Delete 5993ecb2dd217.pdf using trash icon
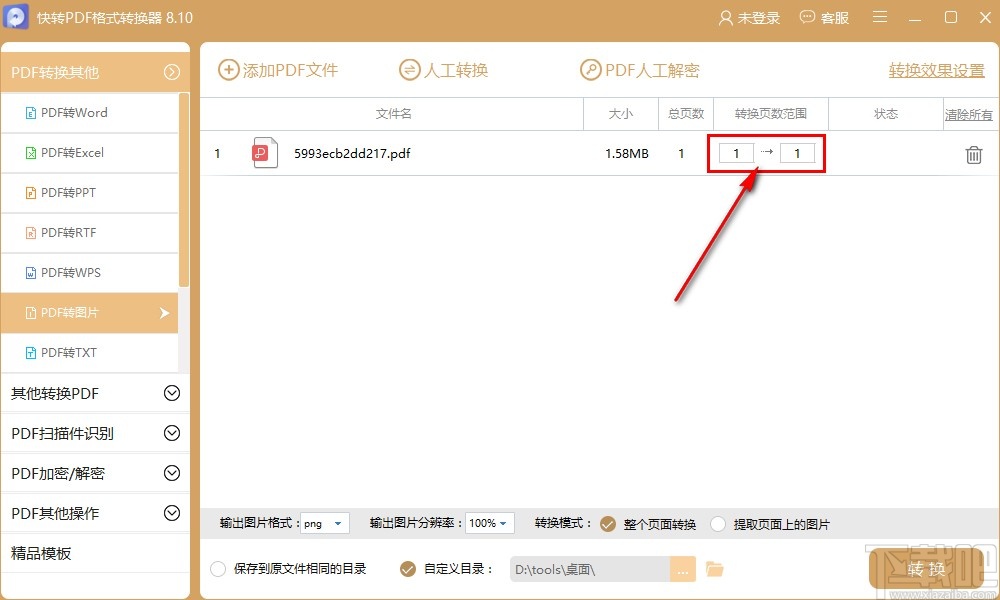 click(x=972, y=153)
